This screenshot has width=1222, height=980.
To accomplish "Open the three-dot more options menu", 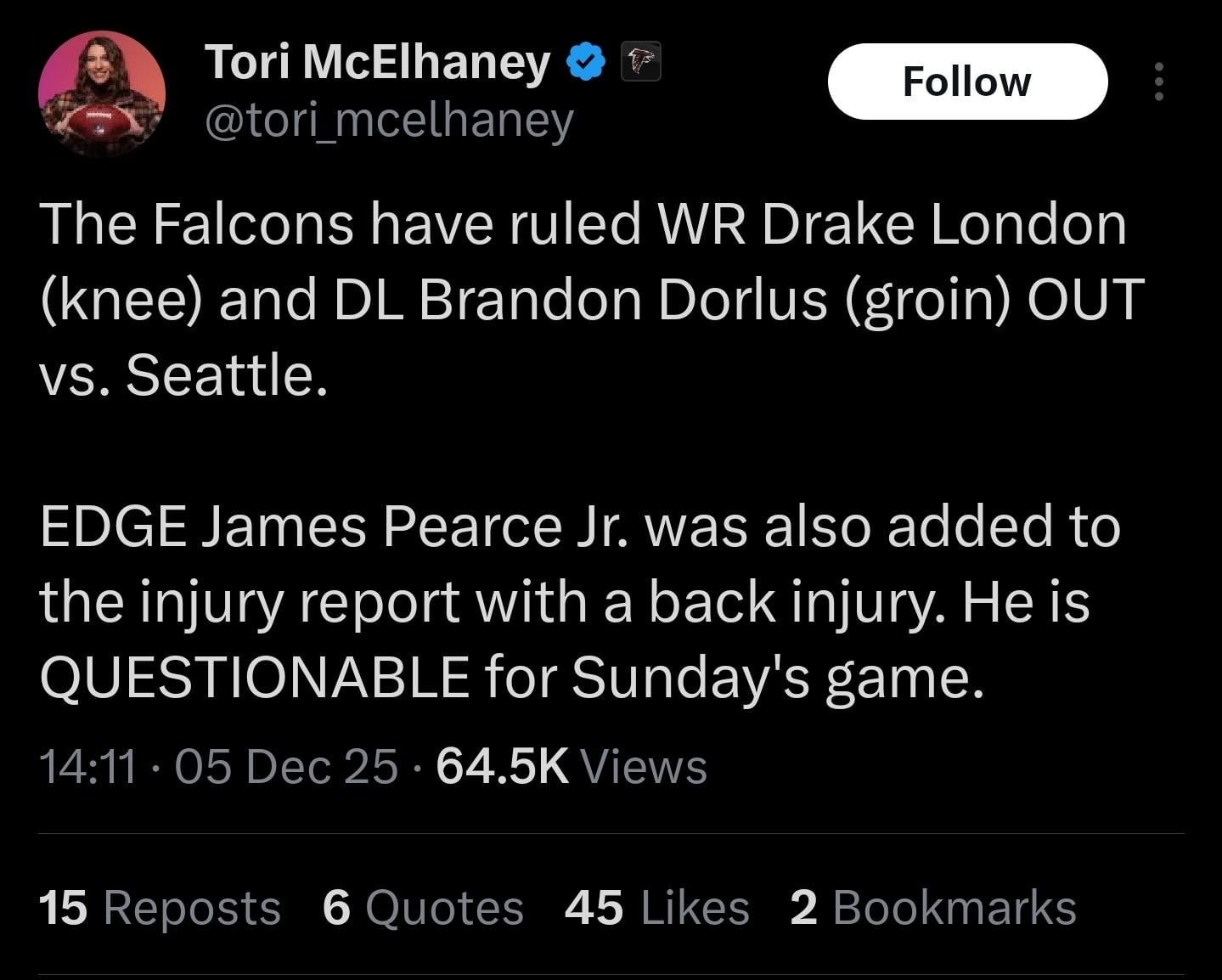I will [x=1159, y=82].
